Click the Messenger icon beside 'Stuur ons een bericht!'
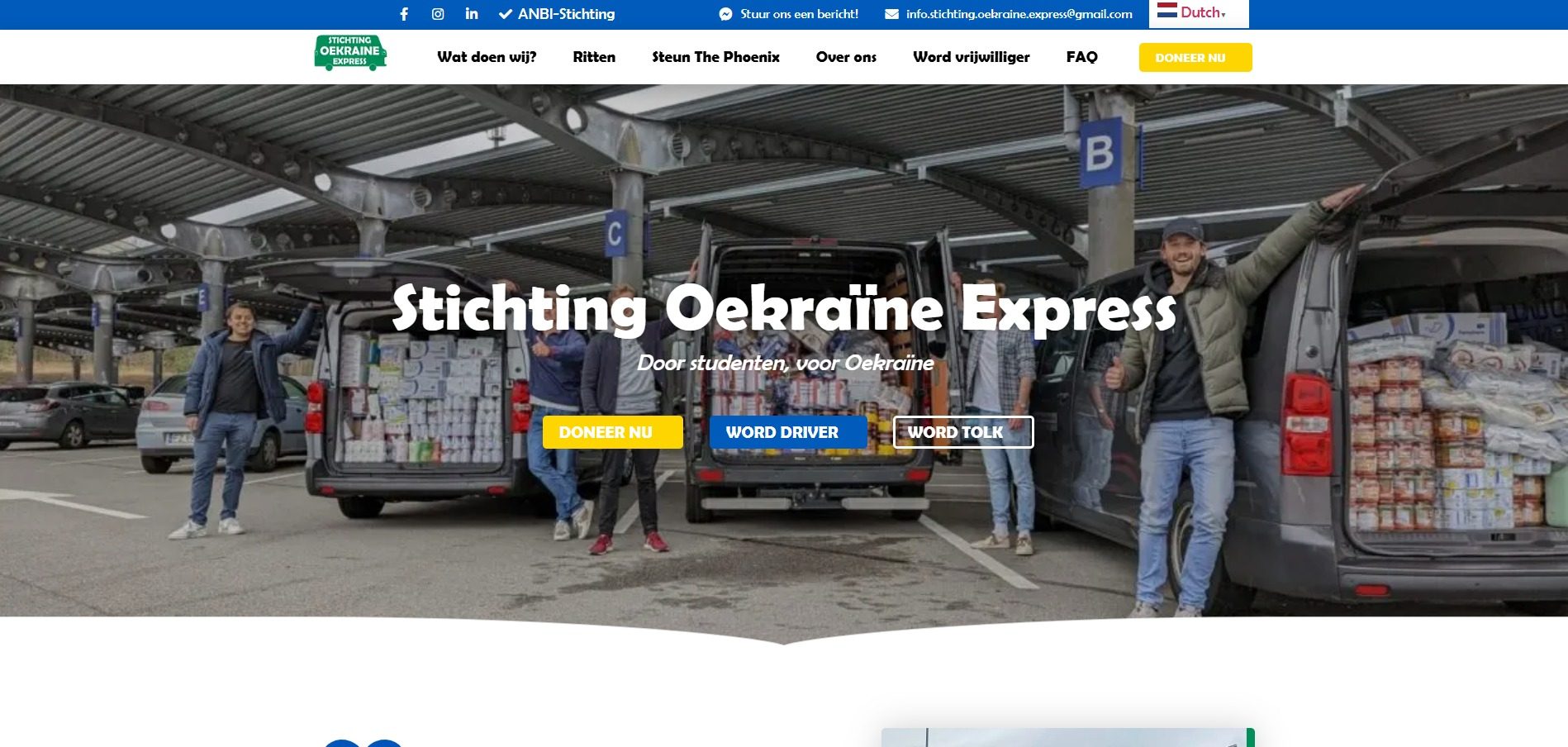 pos(725,14)
